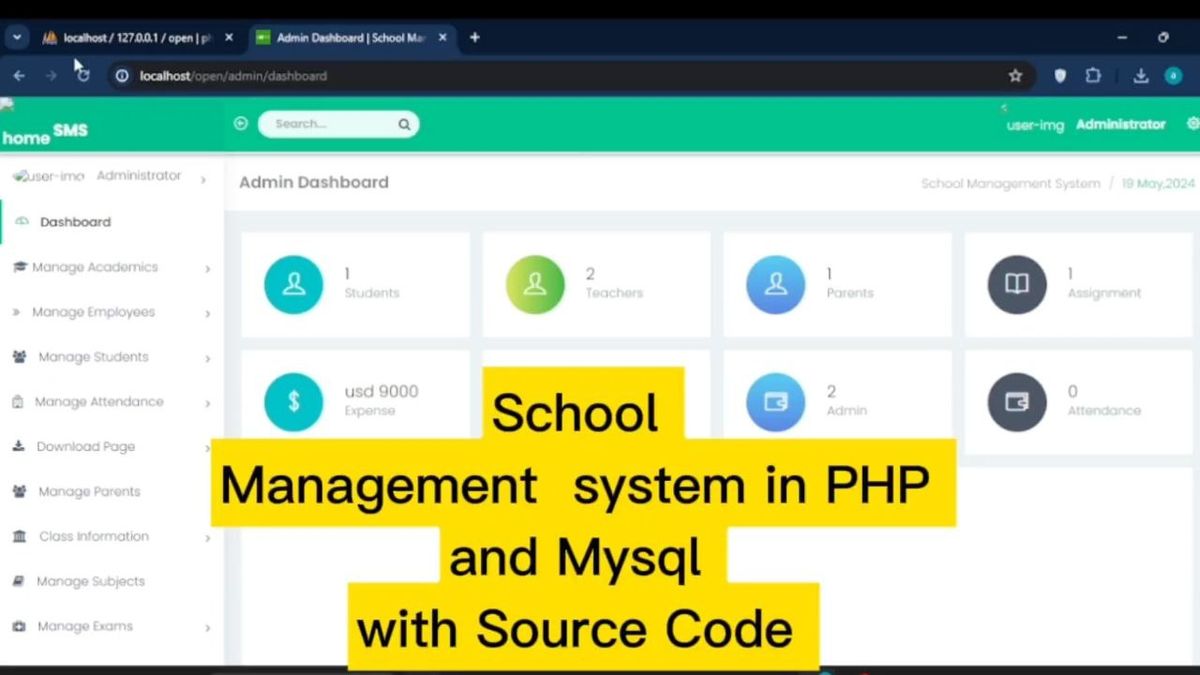Click the School Management System breadcrumb link
Viewport: 1200px width, 675px height.
coord(1010,183)
